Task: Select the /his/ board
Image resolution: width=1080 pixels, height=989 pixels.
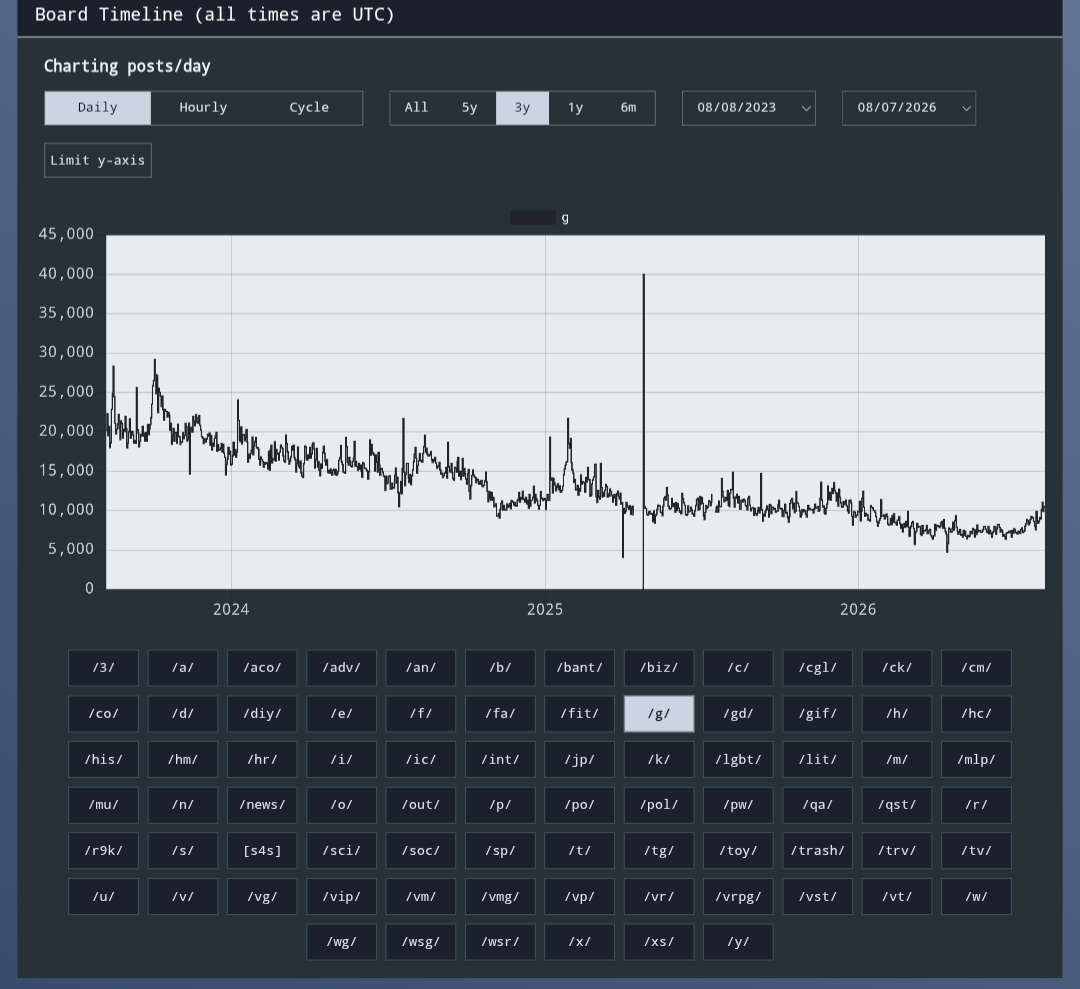Action: 103,760
